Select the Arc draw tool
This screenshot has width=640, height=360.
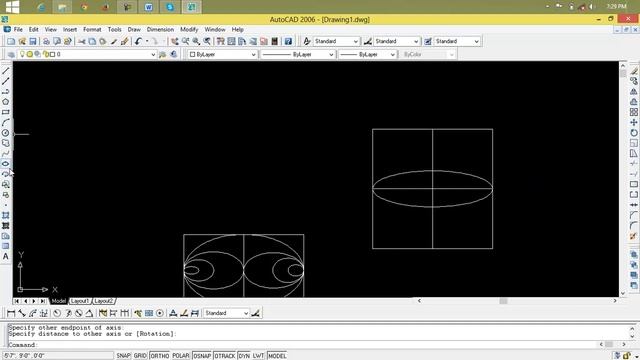[x=6, y=122]
